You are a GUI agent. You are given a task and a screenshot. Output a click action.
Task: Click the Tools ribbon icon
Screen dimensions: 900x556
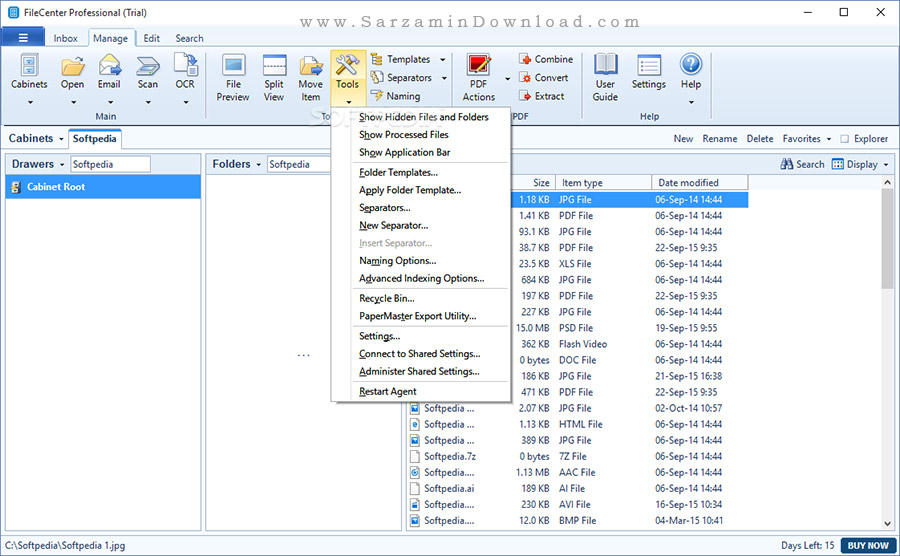coord(347,65)
